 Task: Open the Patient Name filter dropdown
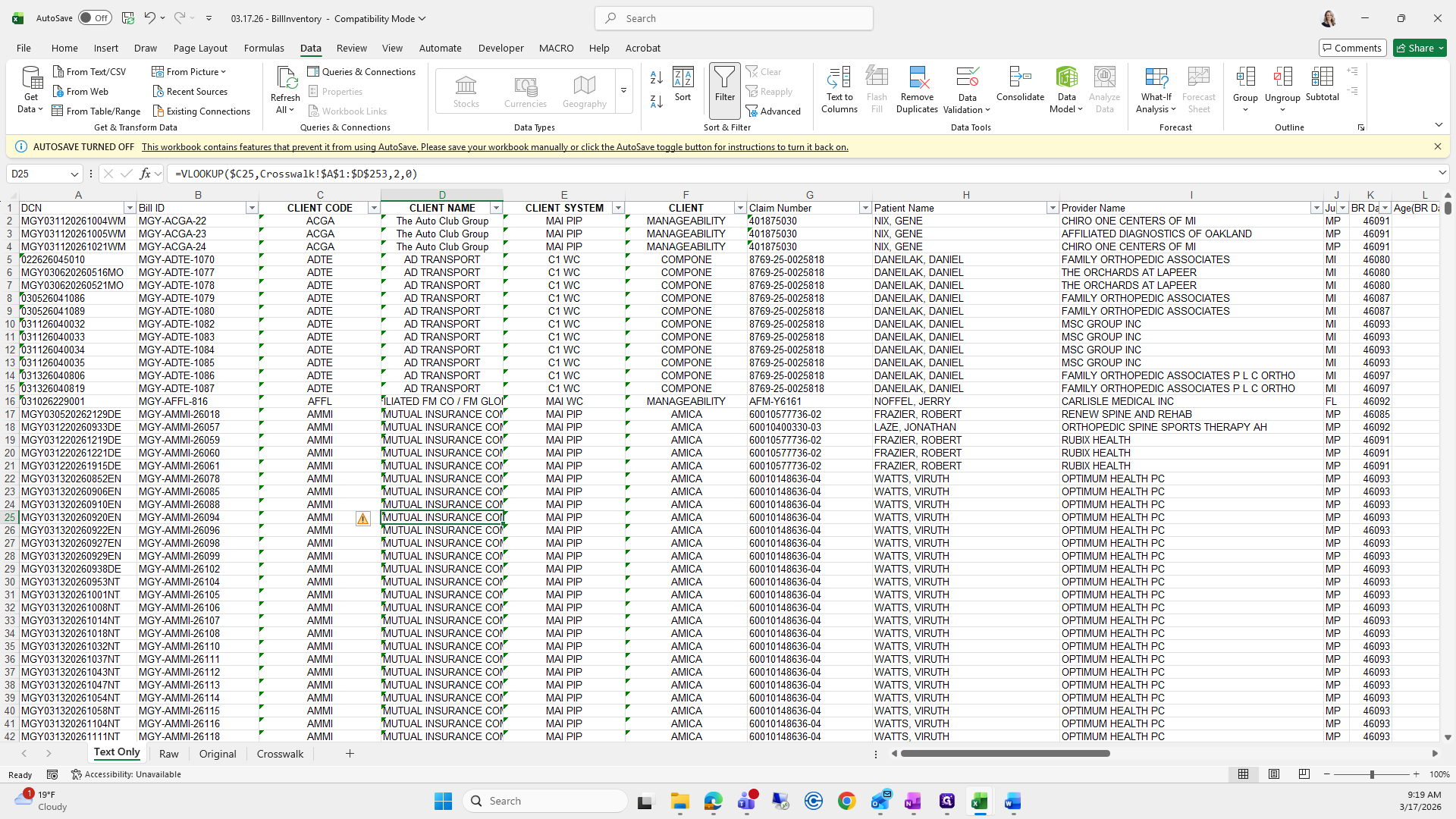pos(1052,208)
